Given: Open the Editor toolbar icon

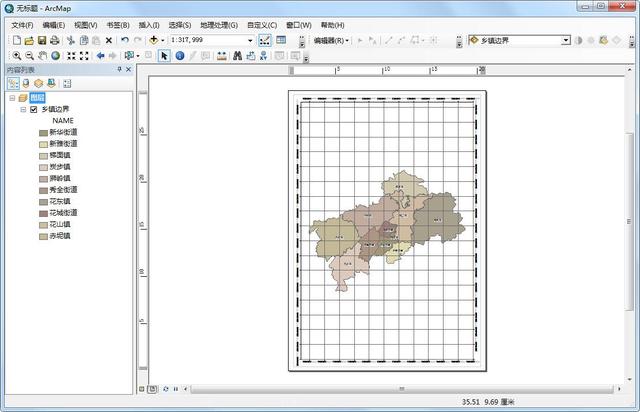Looking at the screenshot, I should tap(264, 40).
